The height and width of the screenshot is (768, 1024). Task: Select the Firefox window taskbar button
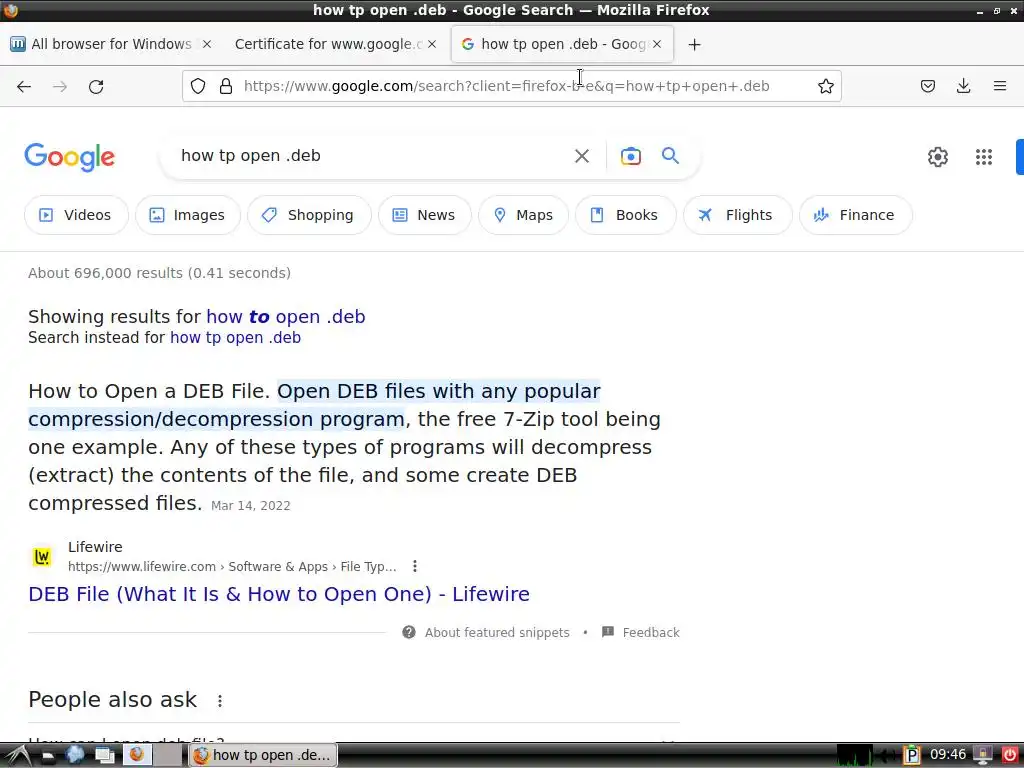pyautogui.click(x=263, y=755)
